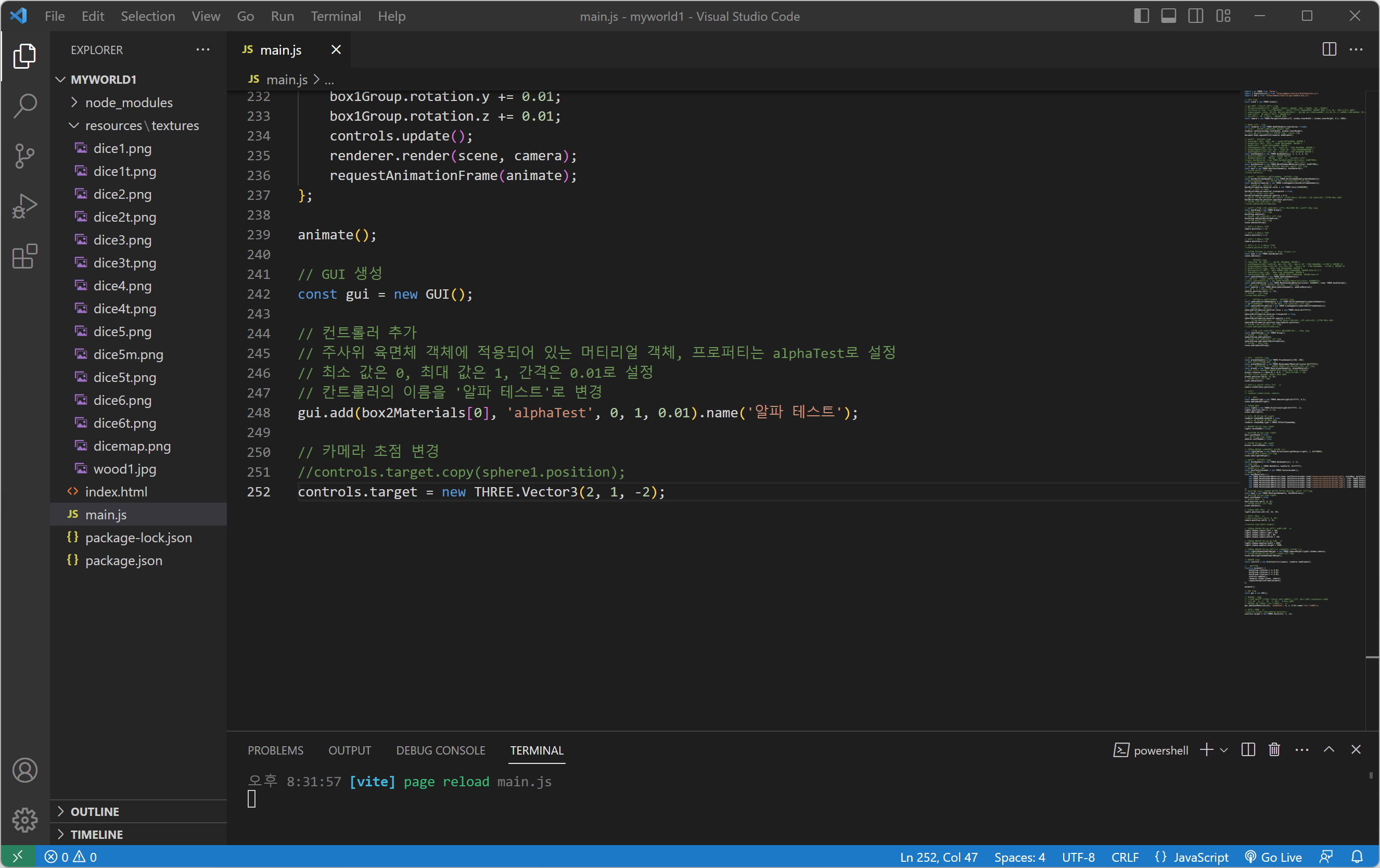Click the Go Live button

tap(1273, 857)
